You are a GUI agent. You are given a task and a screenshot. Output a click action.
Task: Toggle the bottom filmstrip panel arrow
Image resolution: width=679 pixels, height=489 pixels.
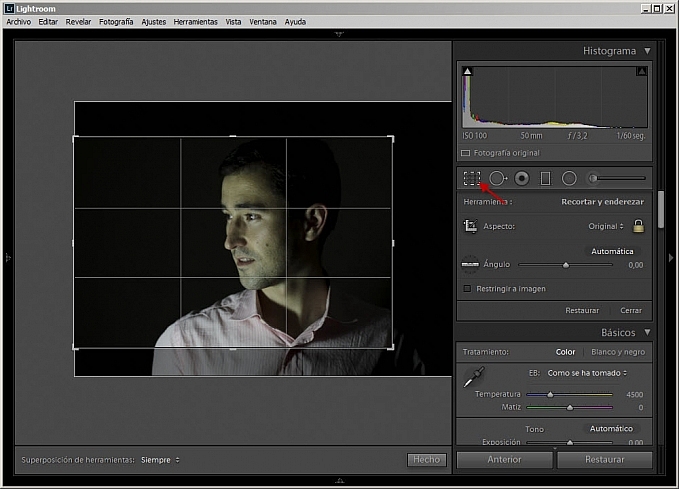coord(340,480)
